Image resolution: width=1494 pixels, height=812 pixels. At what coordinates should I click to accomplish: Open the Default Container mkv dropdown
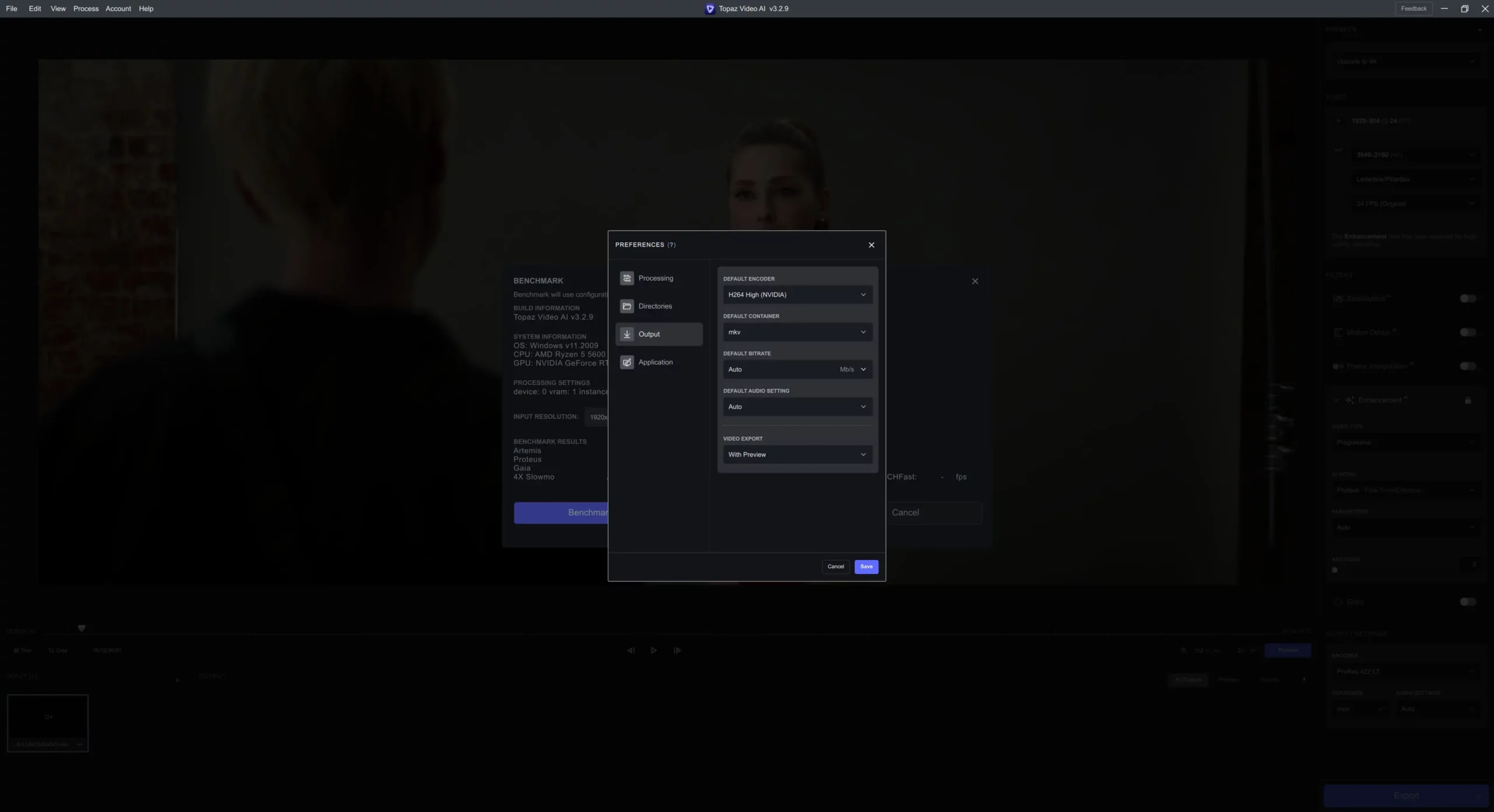[x=797, y=332]
